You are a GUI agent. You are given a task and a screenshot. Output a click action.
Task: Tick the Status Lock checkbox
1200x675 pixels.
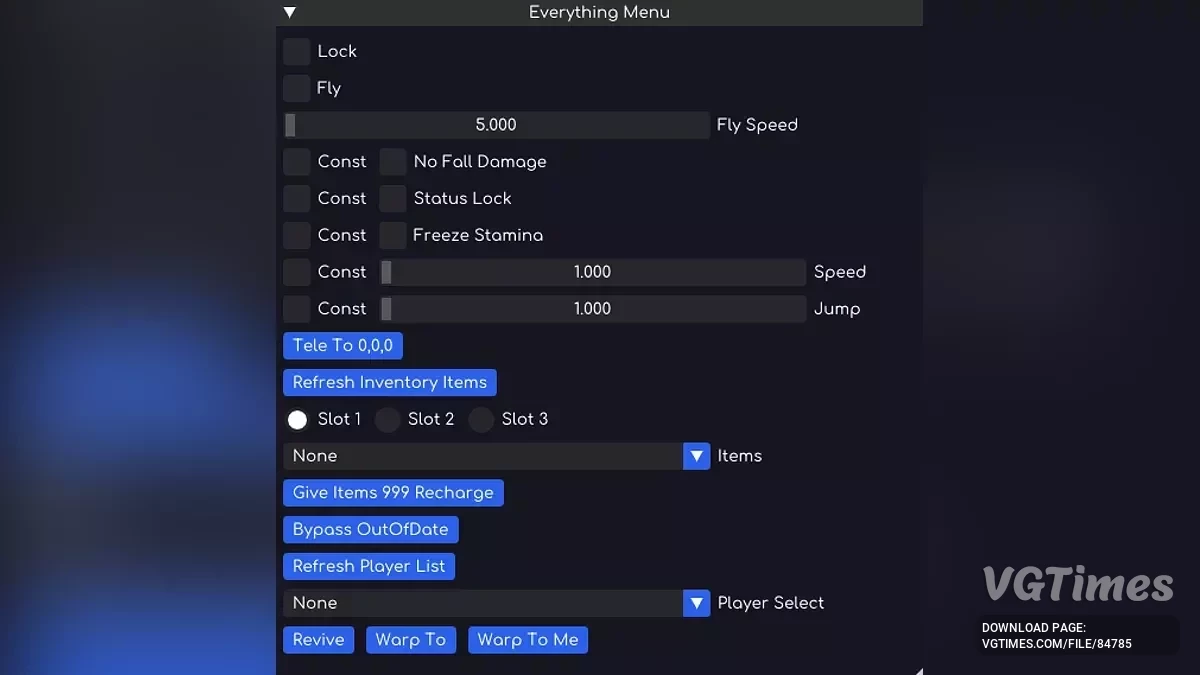click(x=393, y=198)
